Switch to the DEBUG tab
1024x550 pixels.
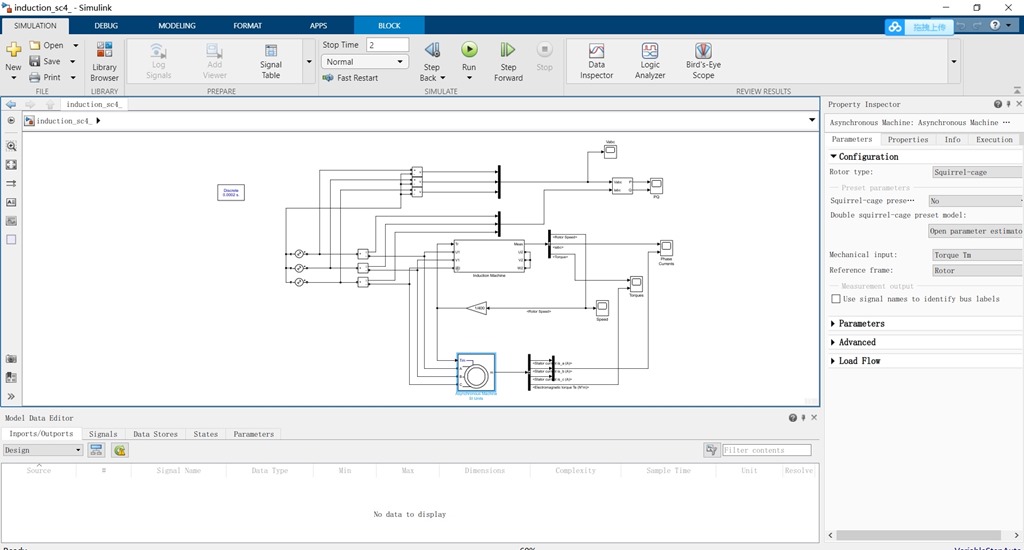pyautogui.click(x=106, y=25)
